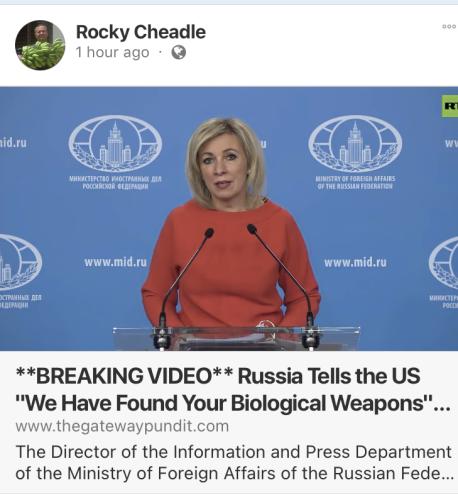This screenshot has height=500, width=458.
Task: Click the left ministry emblem with Russian caption
Action: pyautogui.click(x=115, y=144)
